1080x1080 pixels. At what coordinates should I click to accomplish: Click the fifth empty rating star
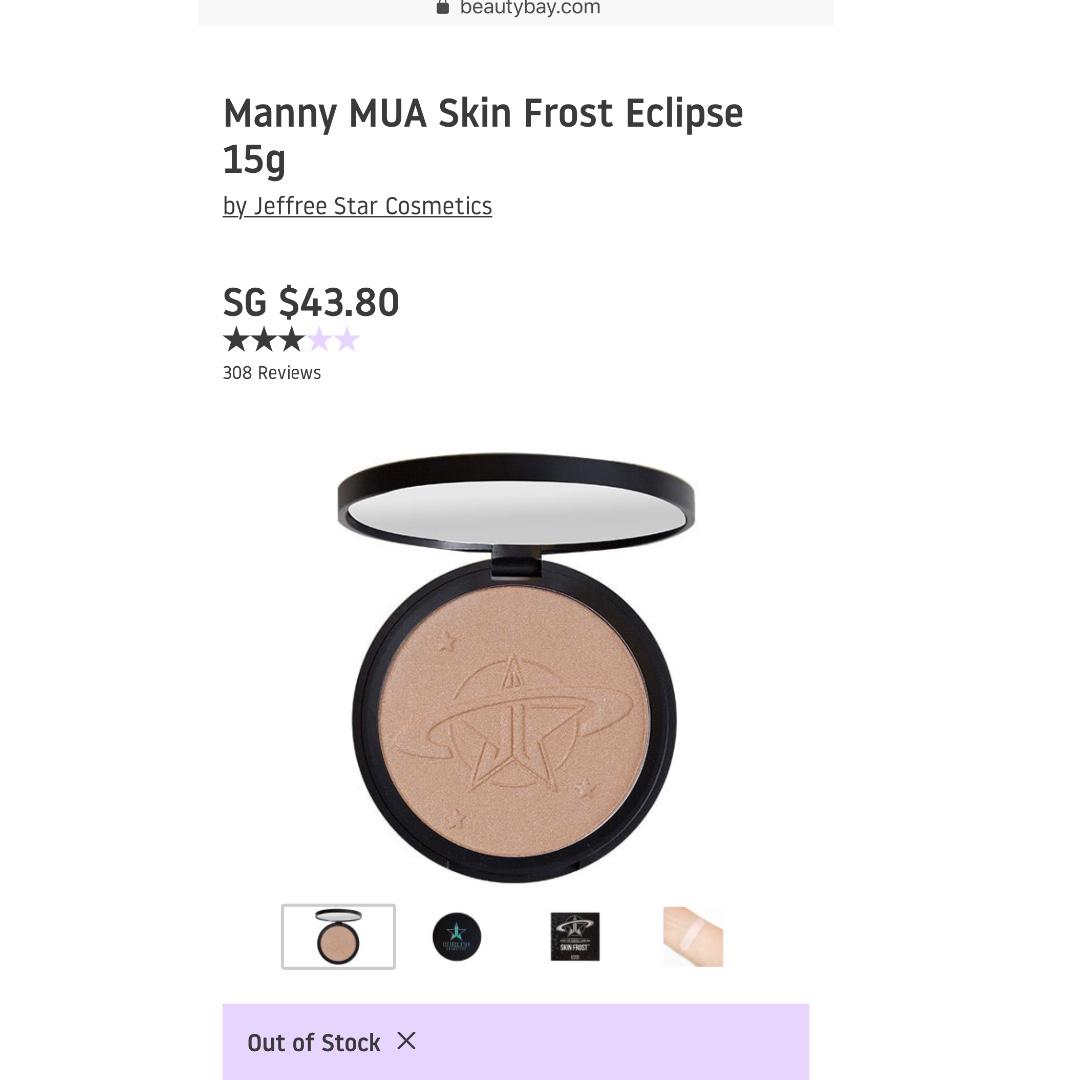click(x=348, y=340)
